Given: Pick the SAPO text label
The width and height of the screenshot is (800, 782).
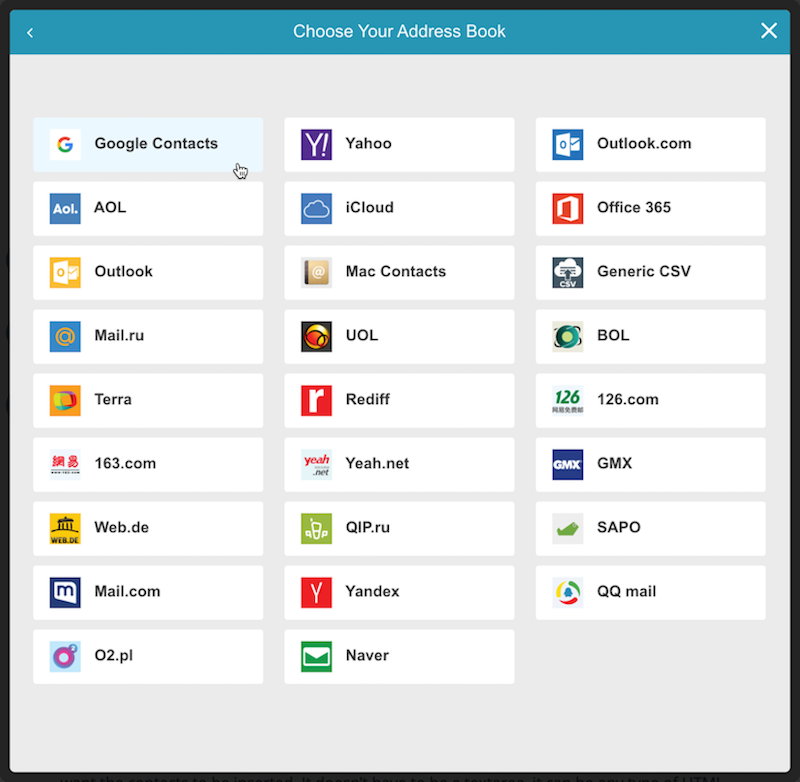Looking at the screenshot, I should coord(618,527).
